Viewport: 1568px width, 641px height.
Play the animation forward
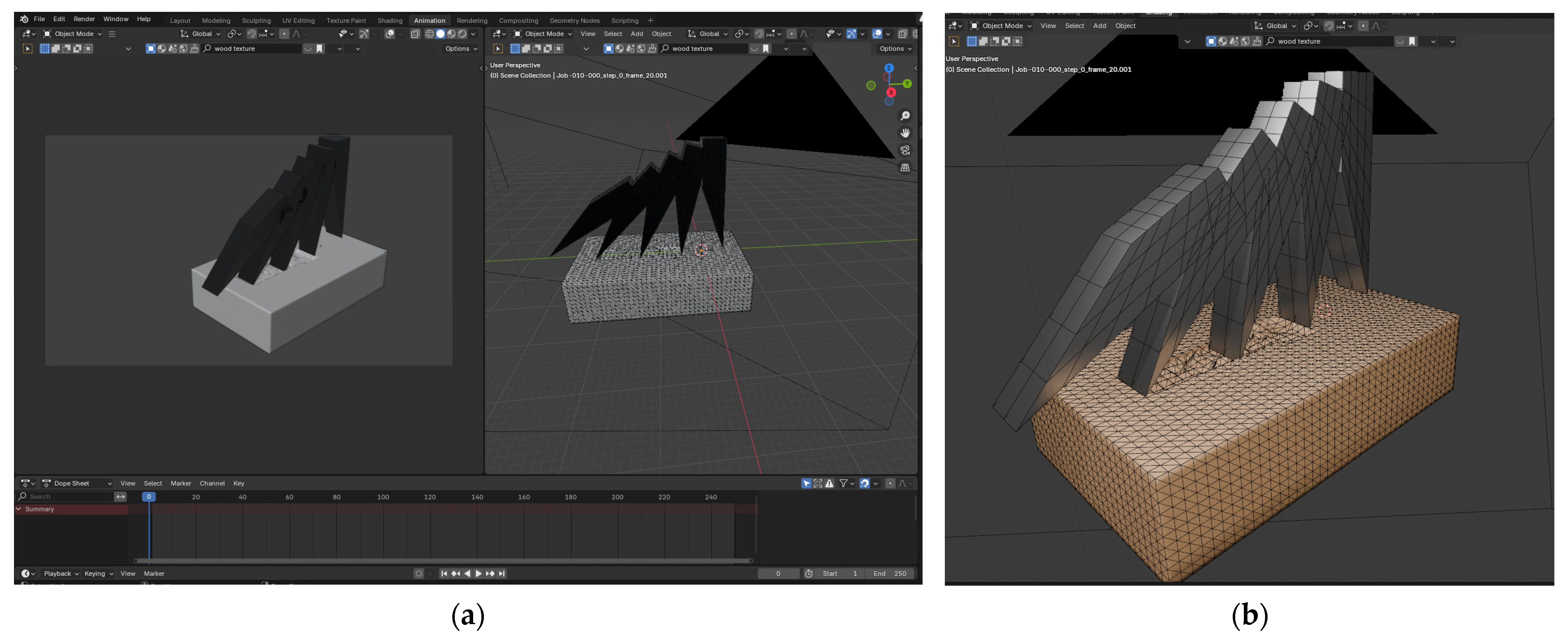(479, 573)
